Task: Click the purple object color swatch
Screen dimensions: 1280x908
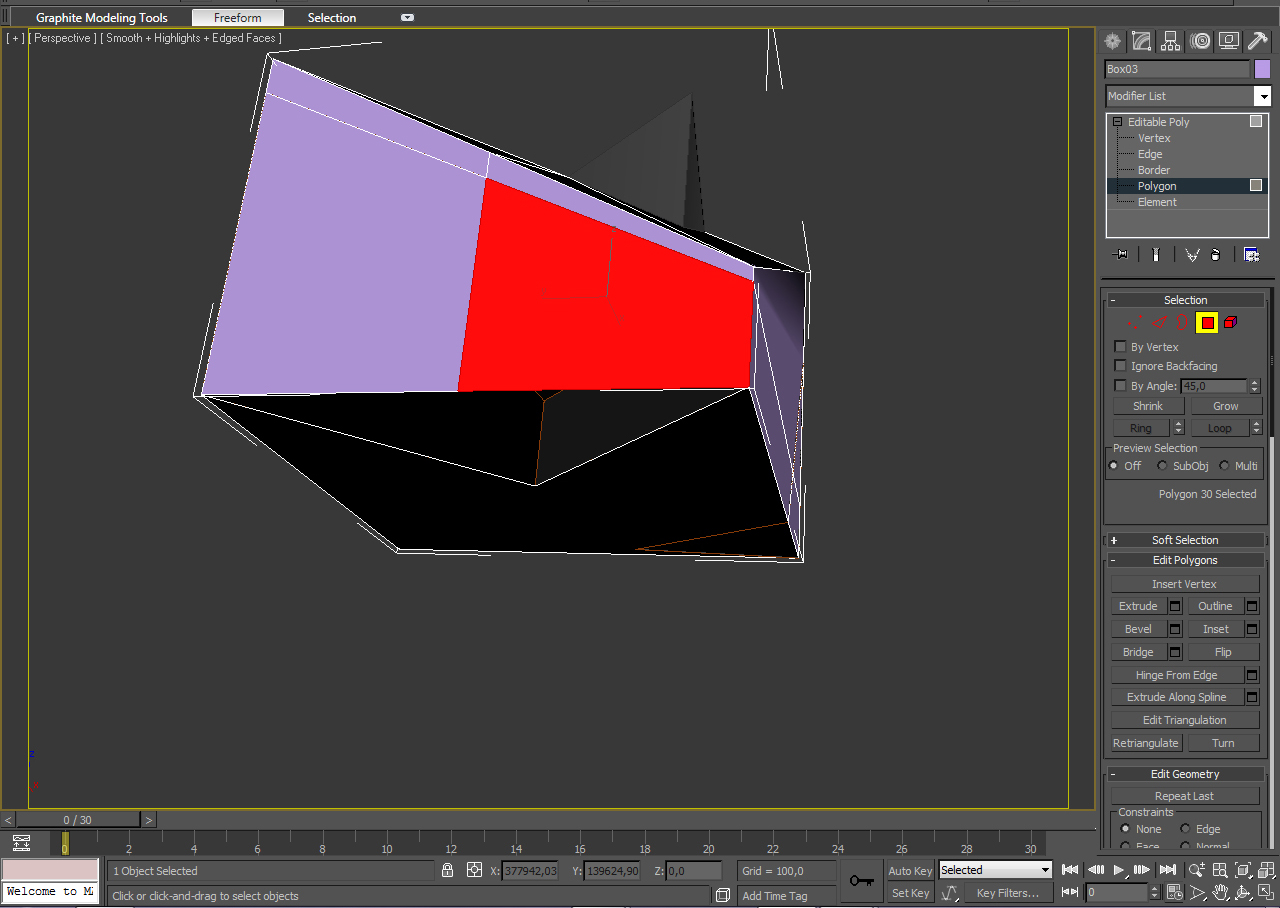Action: (x=1262, y=69)
